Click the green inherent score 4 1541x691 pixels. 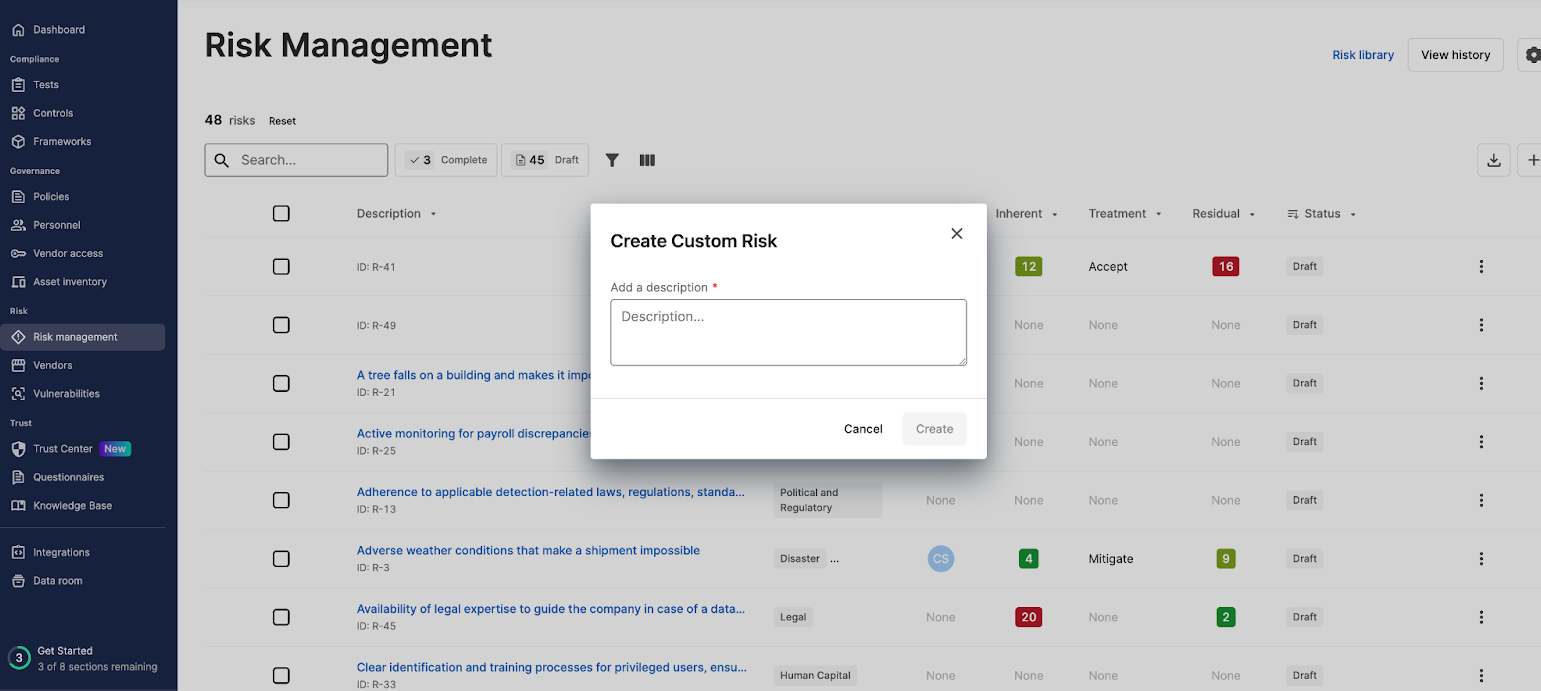coord(1028,559)
